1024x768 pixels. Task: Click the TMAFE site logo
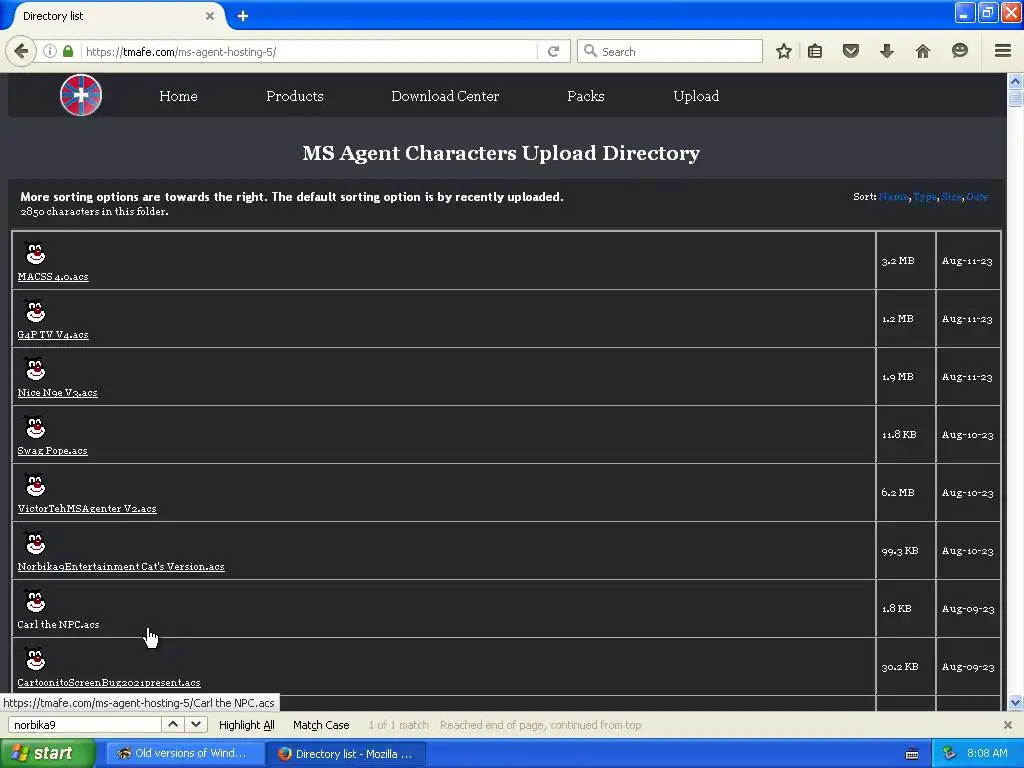(x=81, y=95)
